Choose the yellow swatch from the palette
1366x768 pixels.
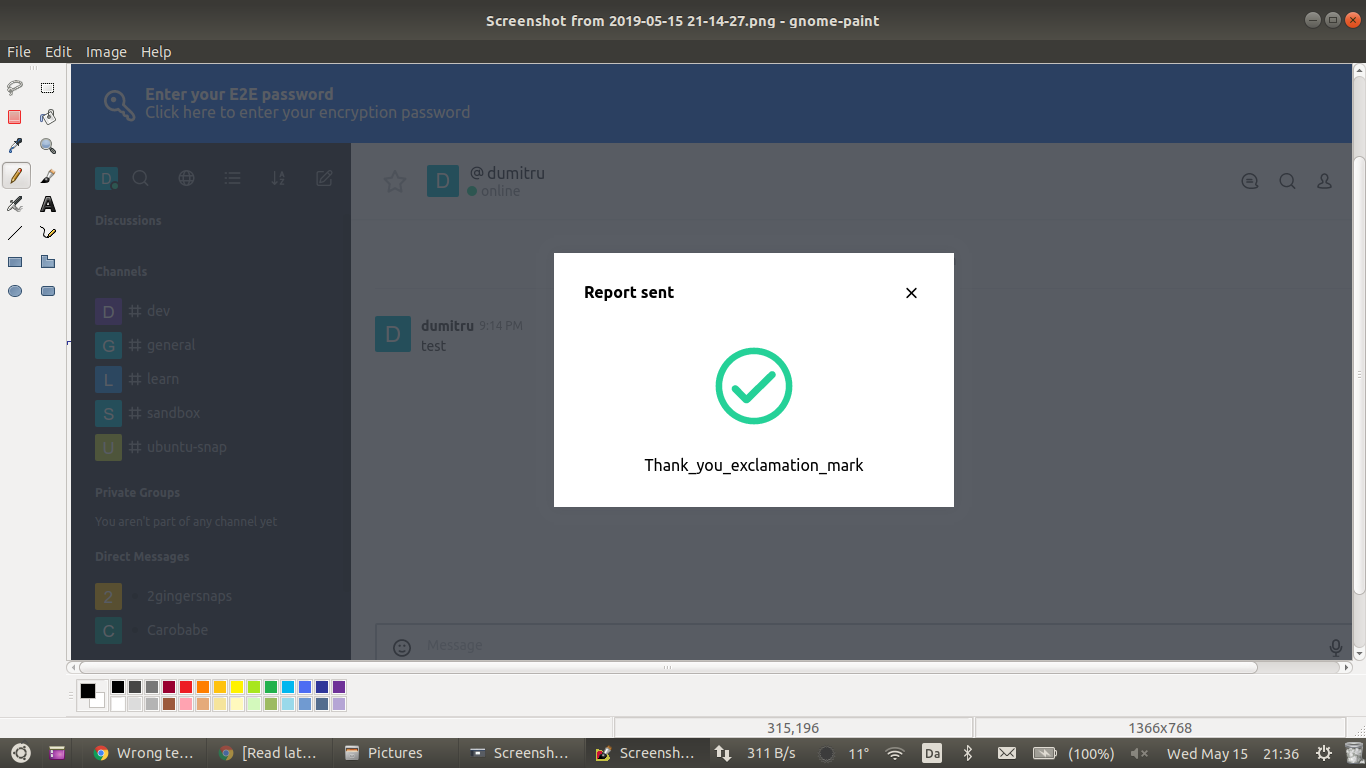tap(237, 687)
